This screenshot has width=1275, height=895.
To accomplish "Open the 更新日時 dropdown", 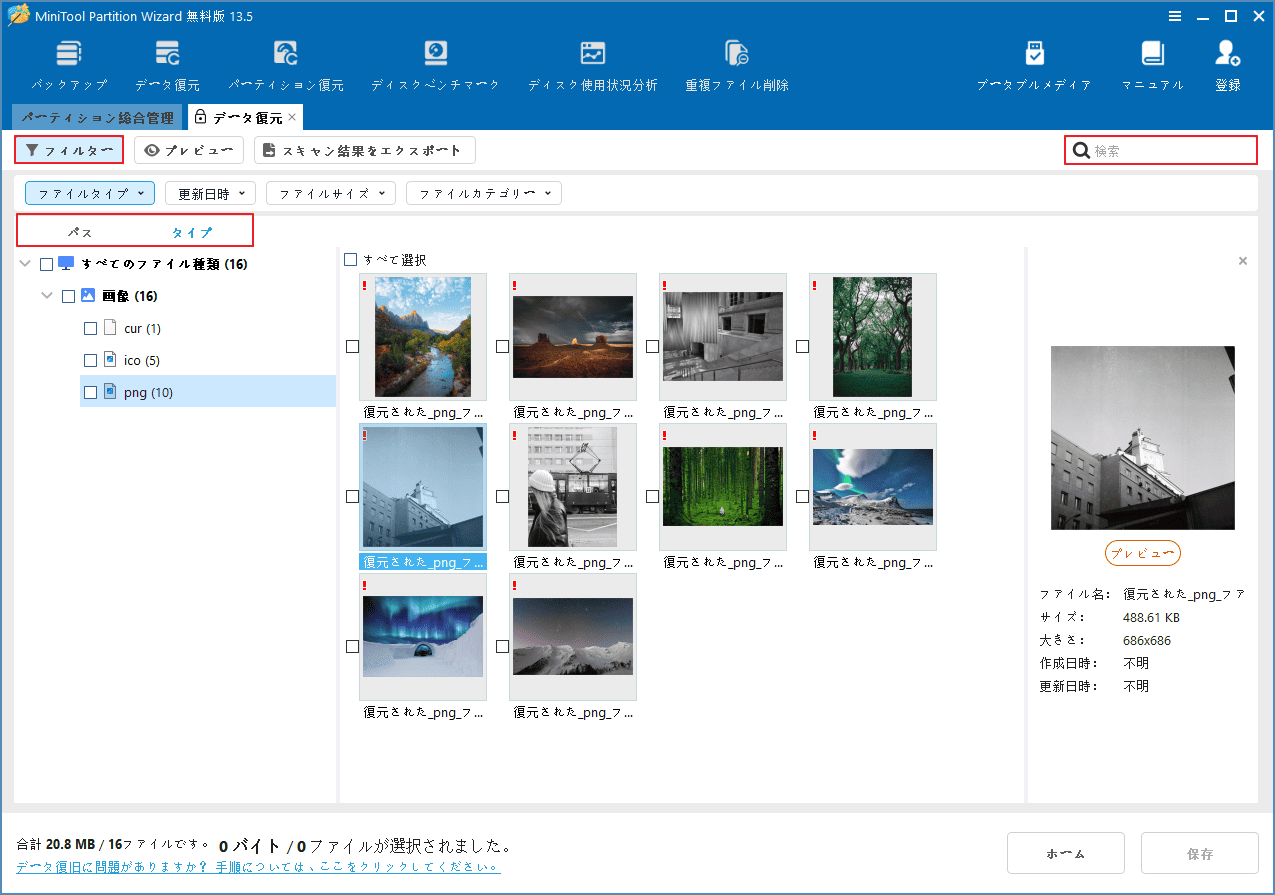I will click(210, 192).
